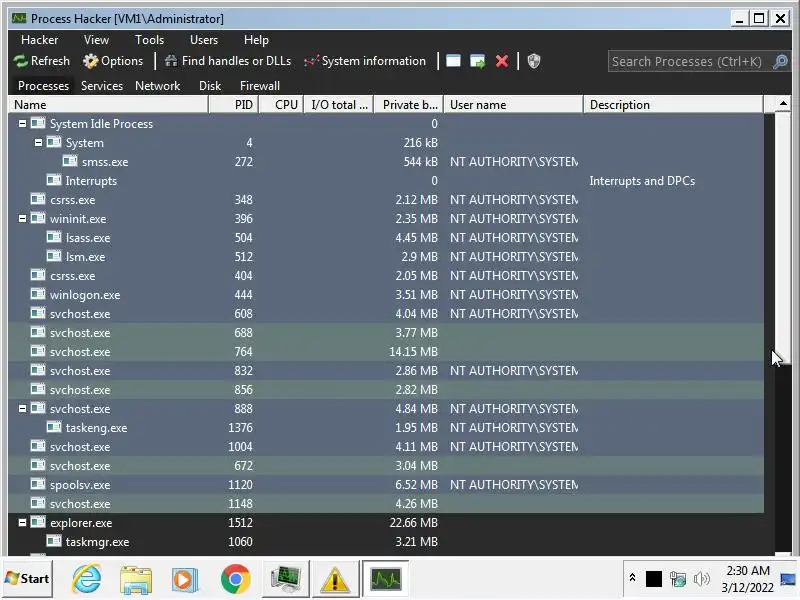Collapse the wininit.exe tree node
Screen dimensions: 800x600
22,218
